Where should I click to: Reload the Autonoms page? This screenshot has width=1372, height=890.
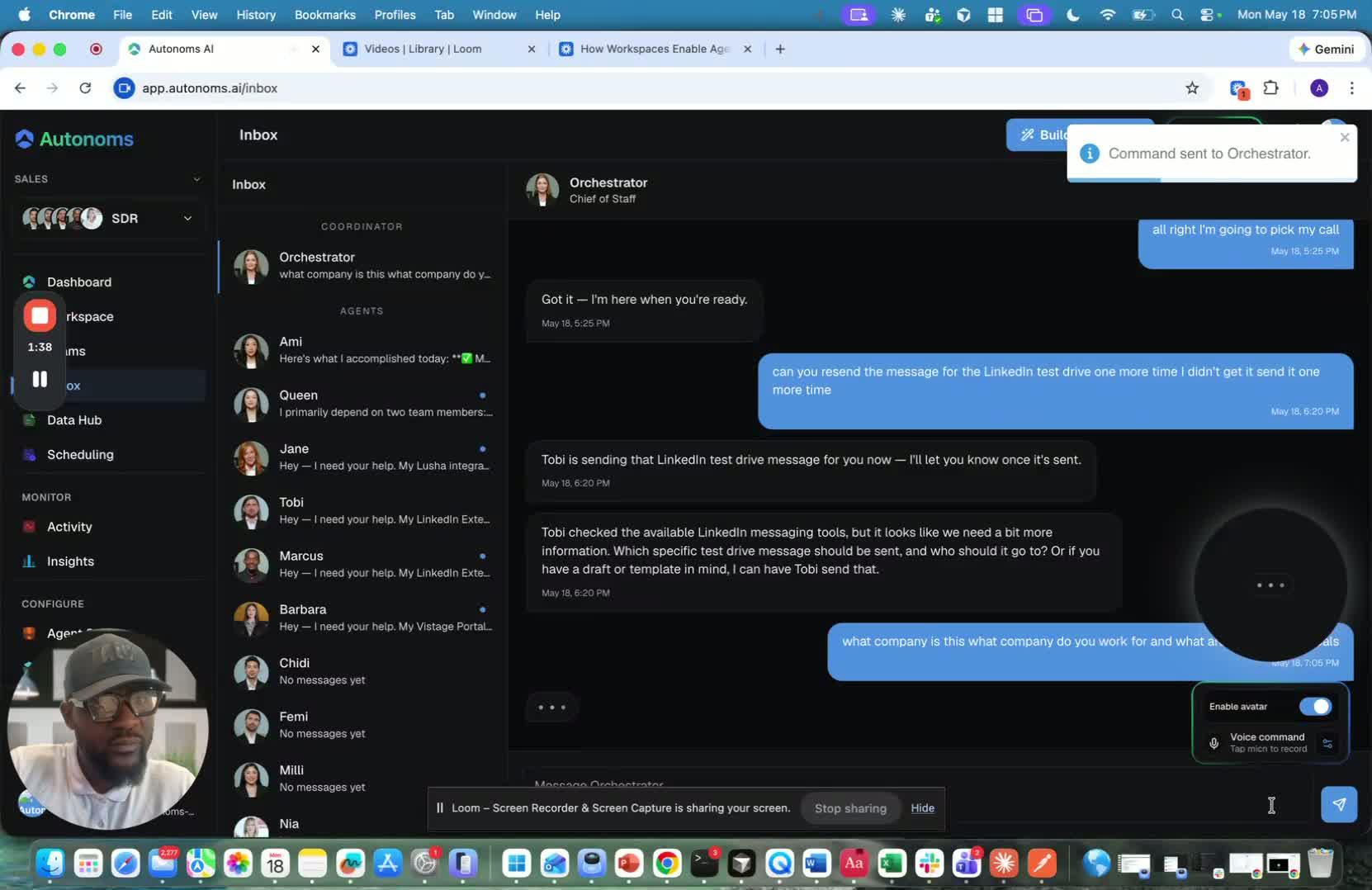pos(85,88)
